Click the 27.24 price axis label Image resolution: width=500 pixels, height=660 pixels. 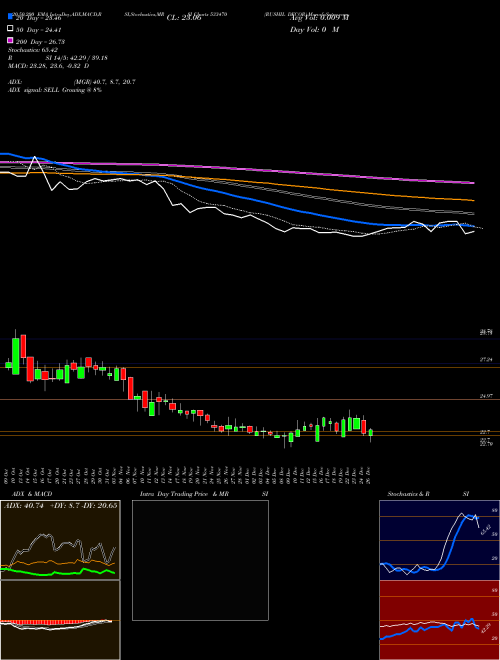click(486, 359)
